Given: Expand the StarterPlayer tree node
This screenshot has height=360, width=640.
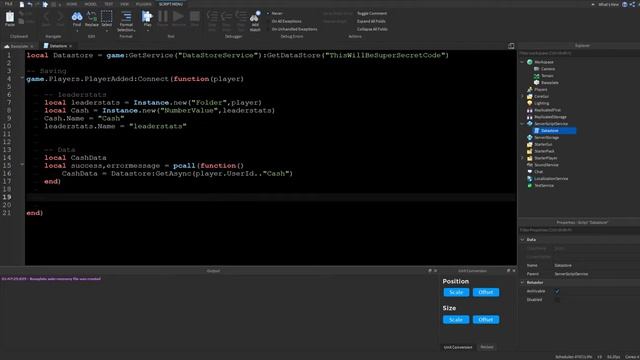Looking at the screenshot, I should [x=522, y=158].
